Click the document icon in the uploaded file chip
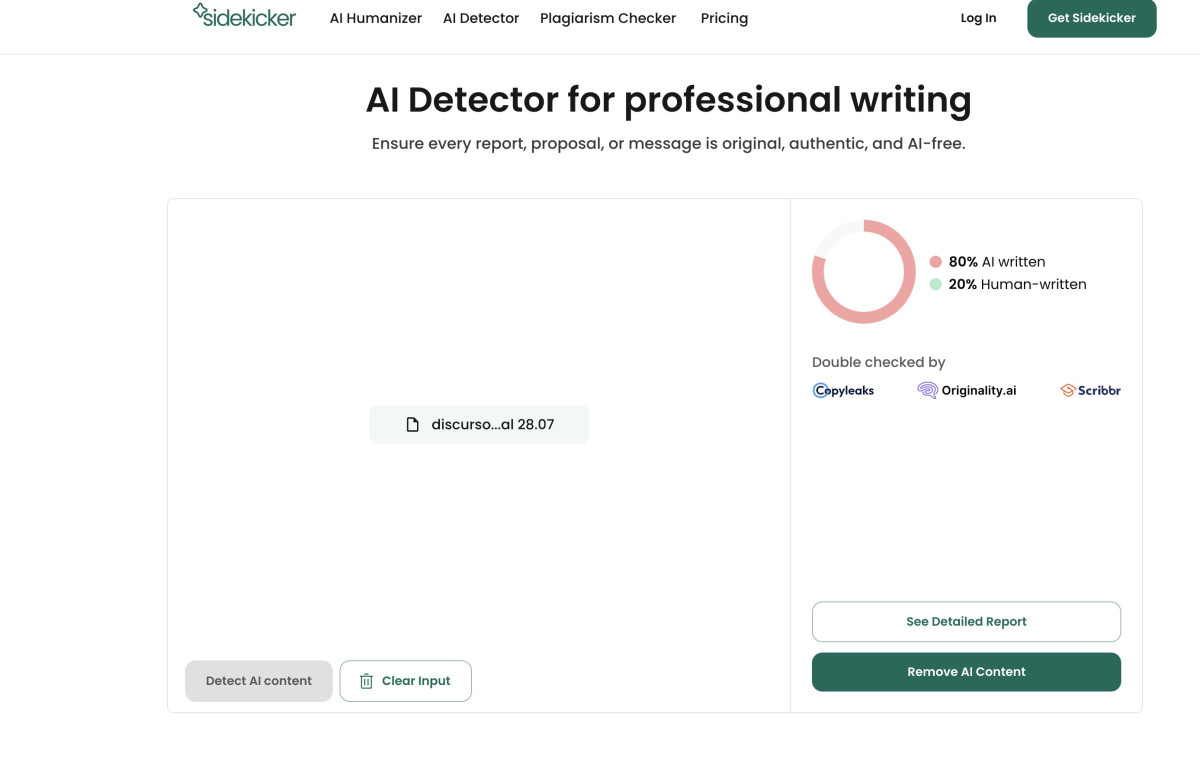1200x759 pixels. click(x=412, y=424)
